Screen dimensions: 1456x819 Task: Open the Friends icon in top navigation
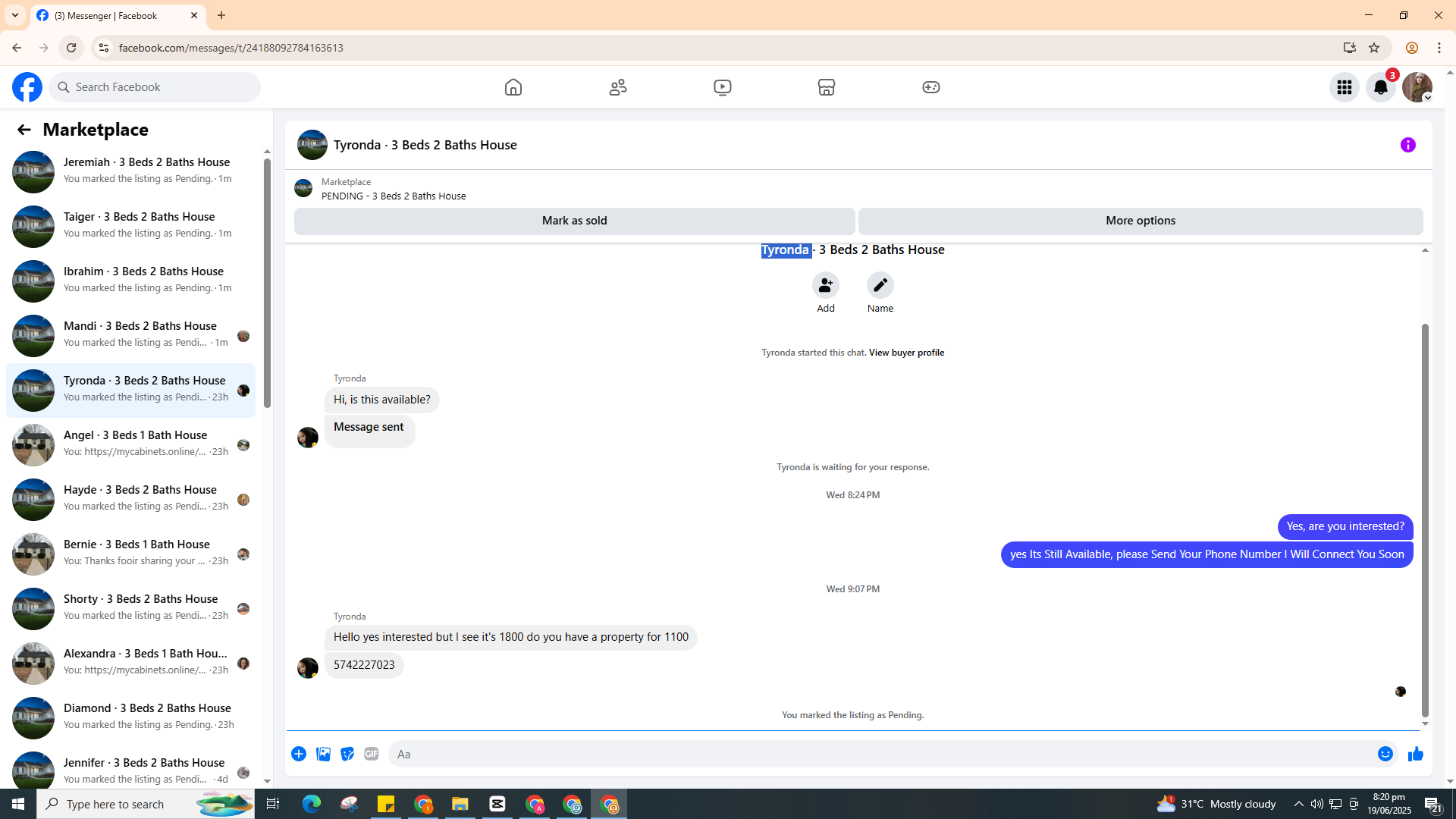(x=618, y=87)
